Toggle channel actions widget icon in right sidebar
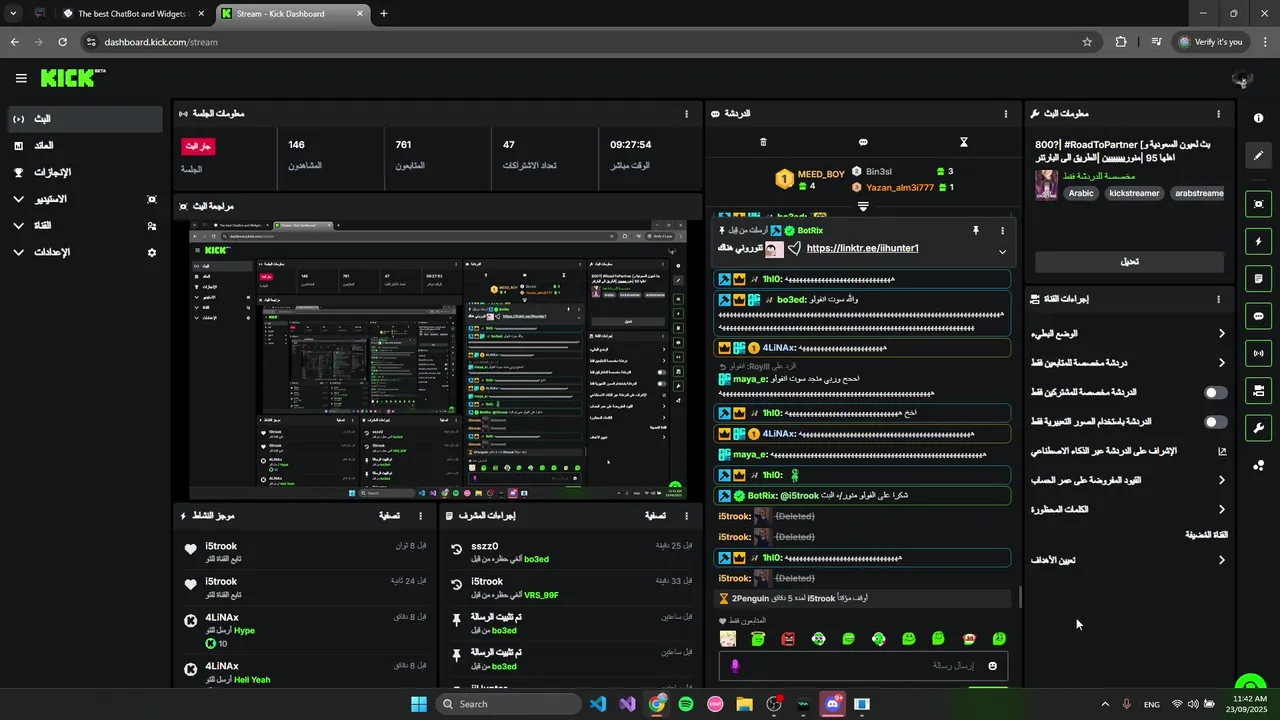Viewport: 1280px width, 720px height. (x=1258, y=390)
